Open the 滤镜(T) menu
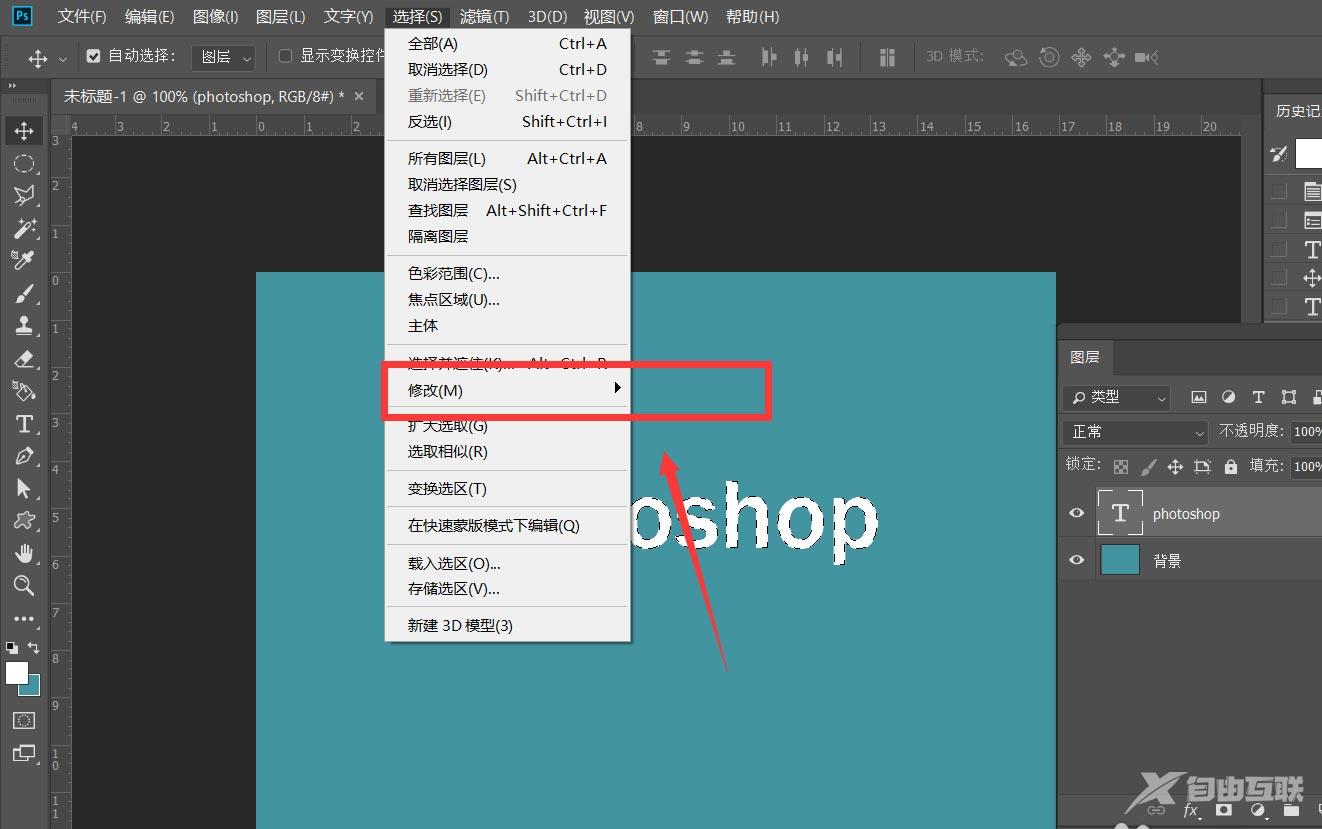 (484, 17)
